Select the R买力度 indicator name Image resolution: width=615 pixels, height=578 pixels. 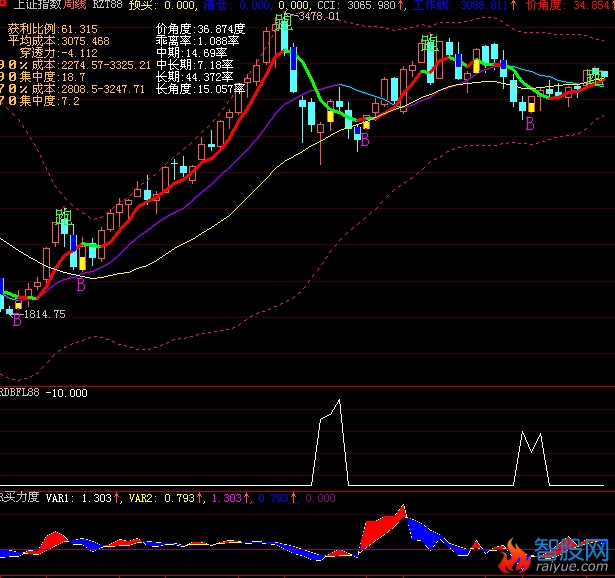pyautogui.click(x=20, y=498)
